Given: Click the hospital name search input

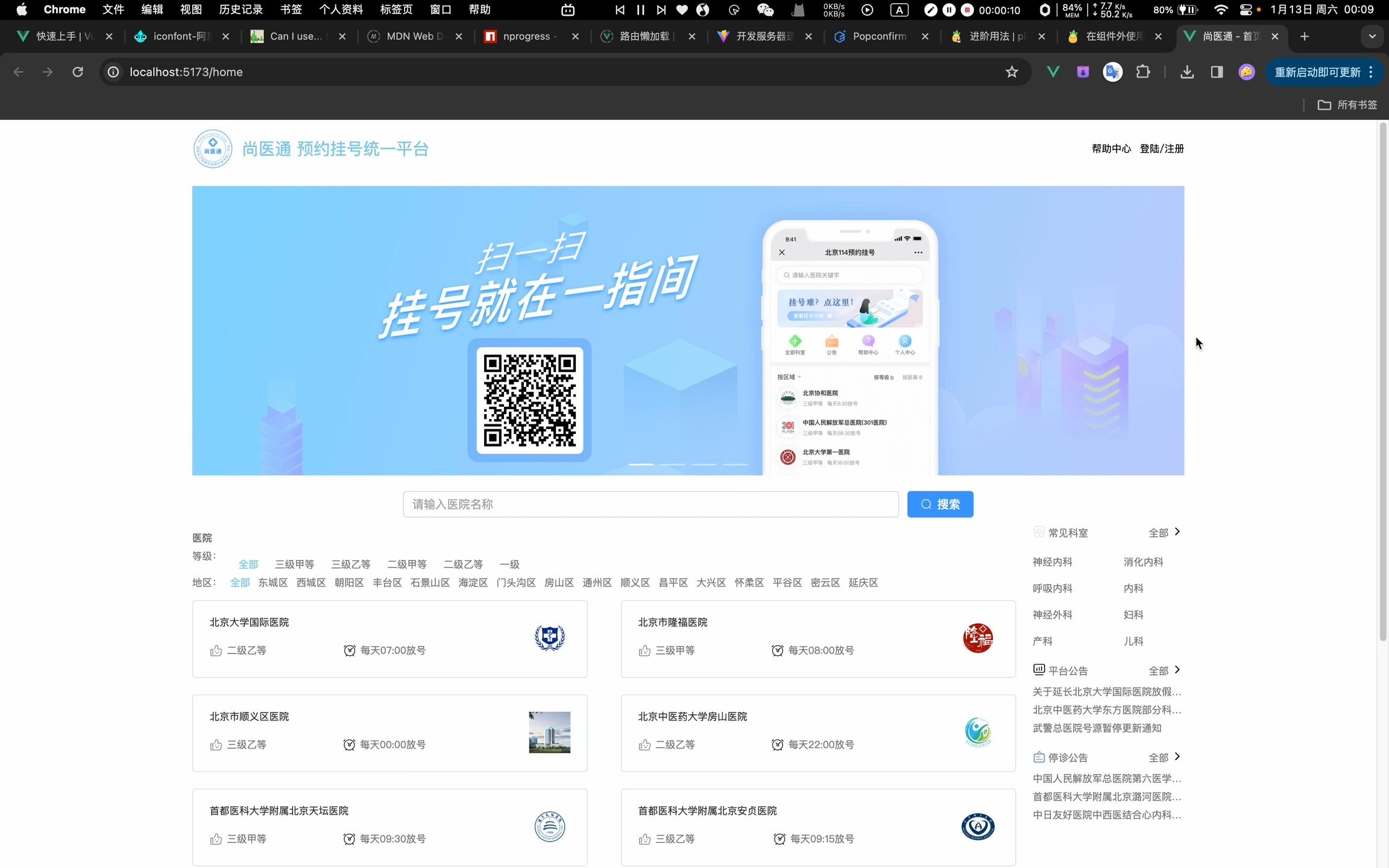Looking at the screenshot, I should click(650, 504).
